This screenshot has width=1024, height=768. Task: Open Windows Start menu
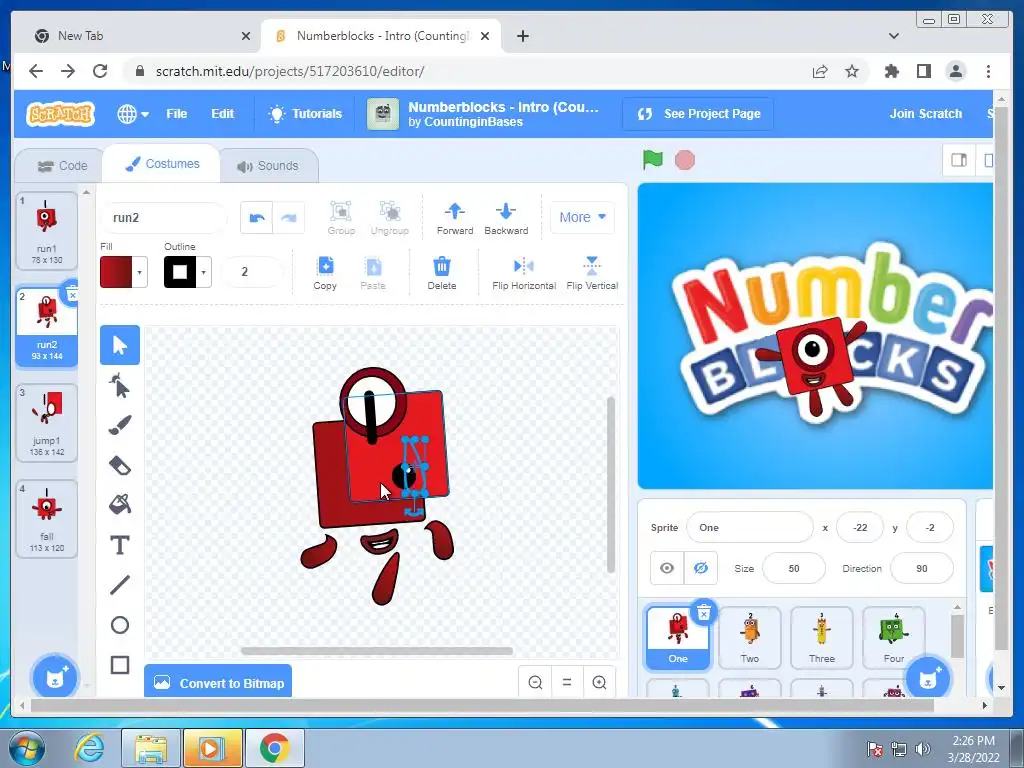tap(26, 748)
